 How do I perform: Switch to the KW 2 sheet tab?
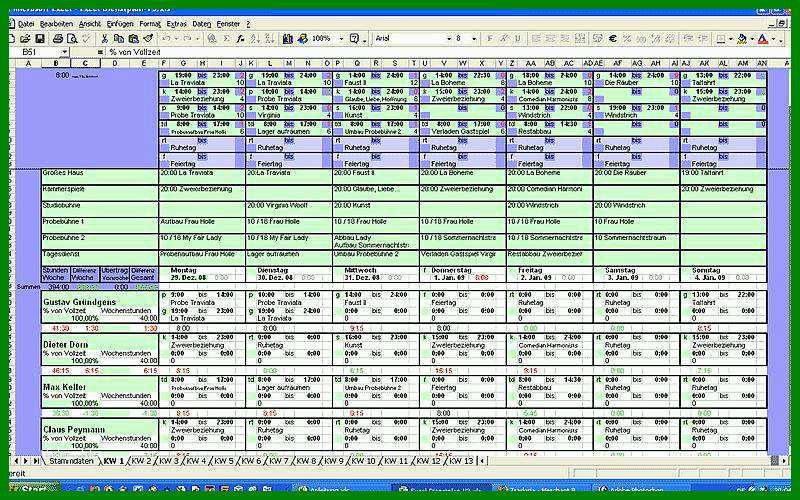tap(141, 461)
